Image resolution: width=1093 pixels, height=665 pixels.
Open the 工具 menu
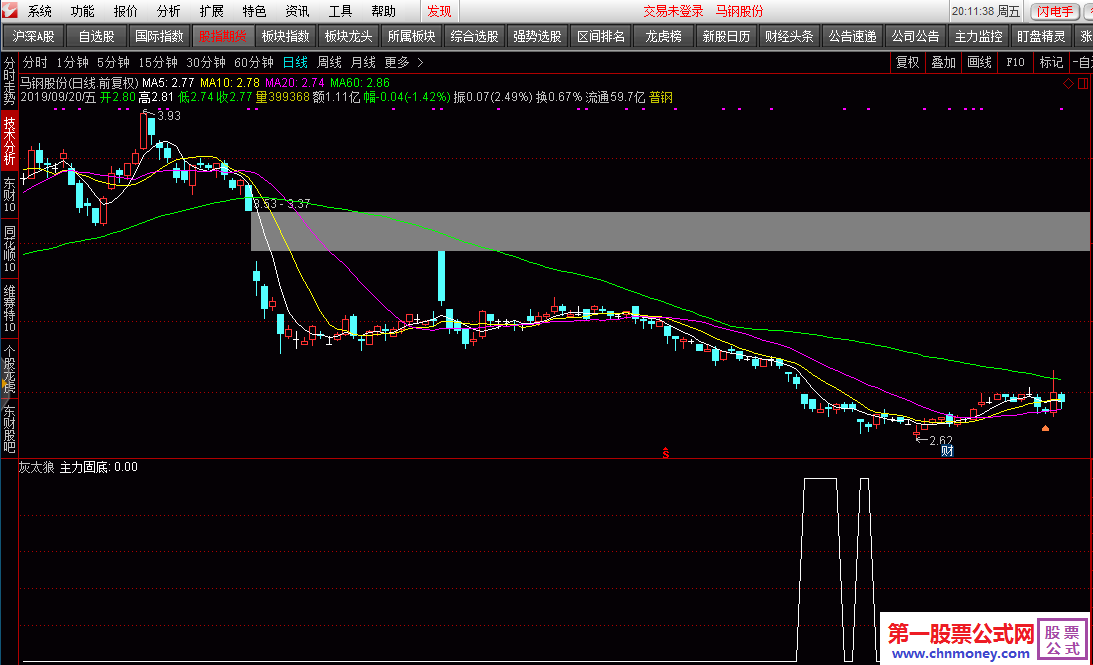pos(340,11)
